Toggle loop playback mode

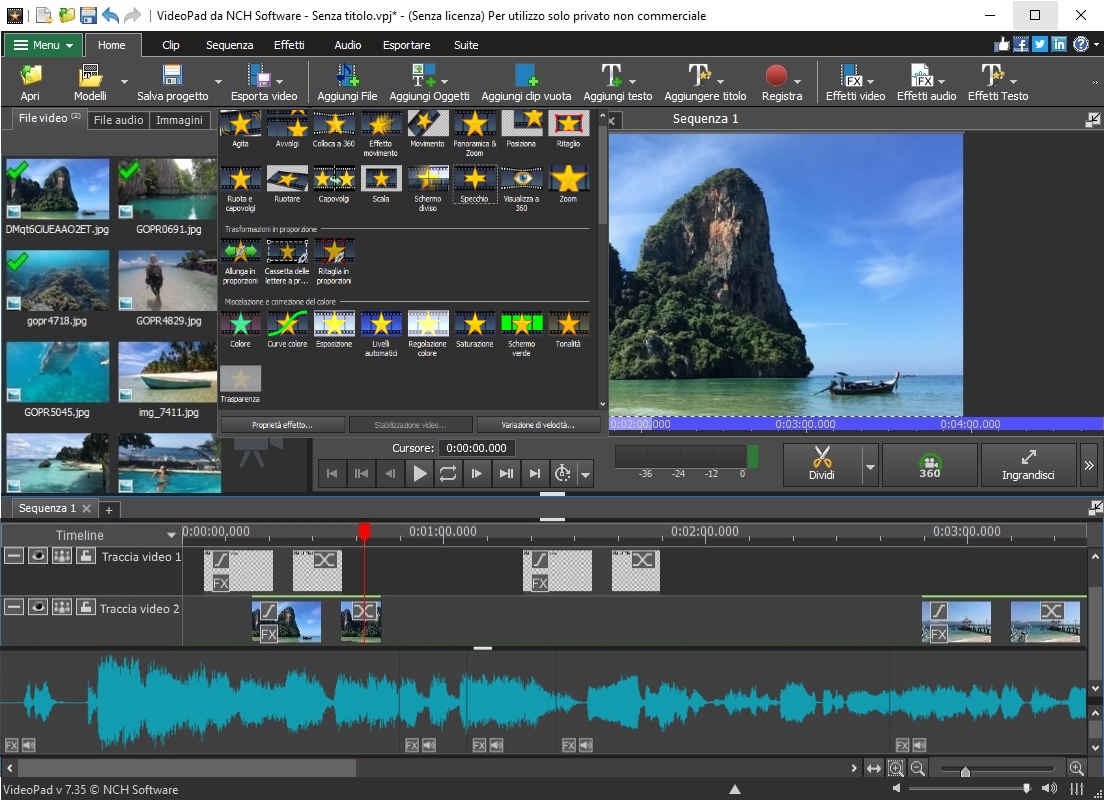click(448, 473)
